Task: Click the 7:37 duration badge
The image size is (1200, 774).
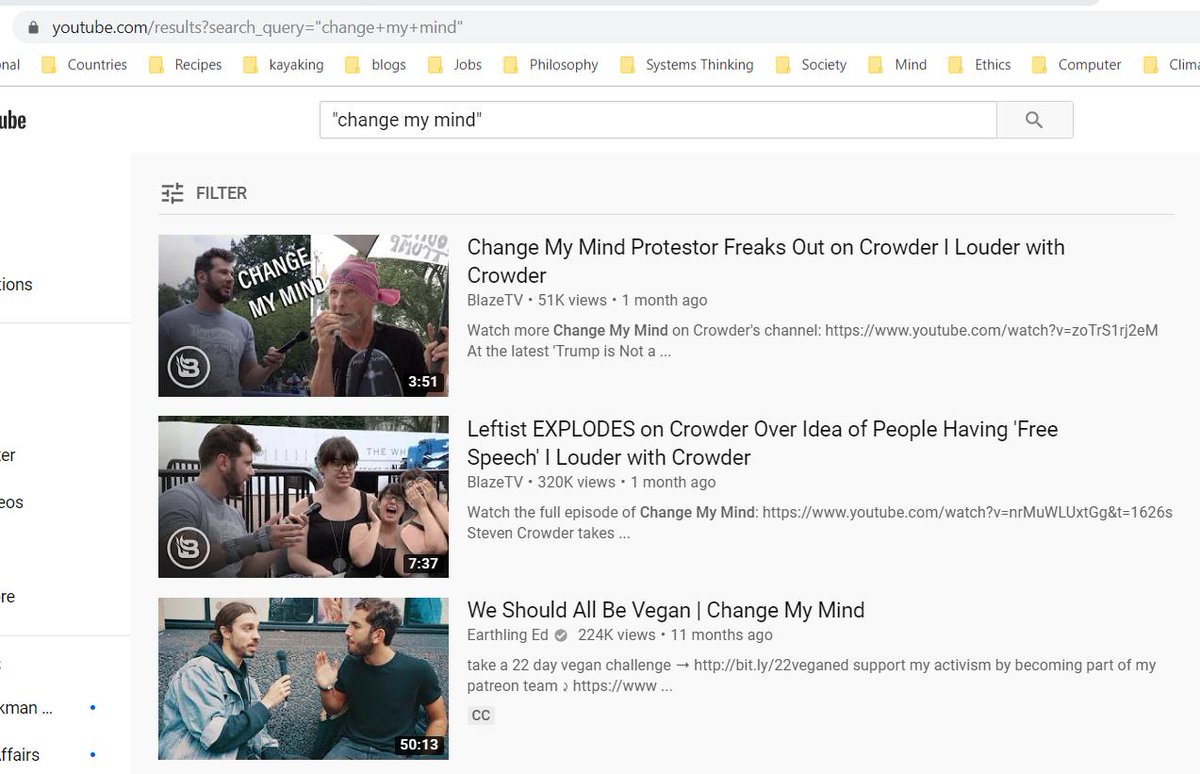Action: [423, 563]
